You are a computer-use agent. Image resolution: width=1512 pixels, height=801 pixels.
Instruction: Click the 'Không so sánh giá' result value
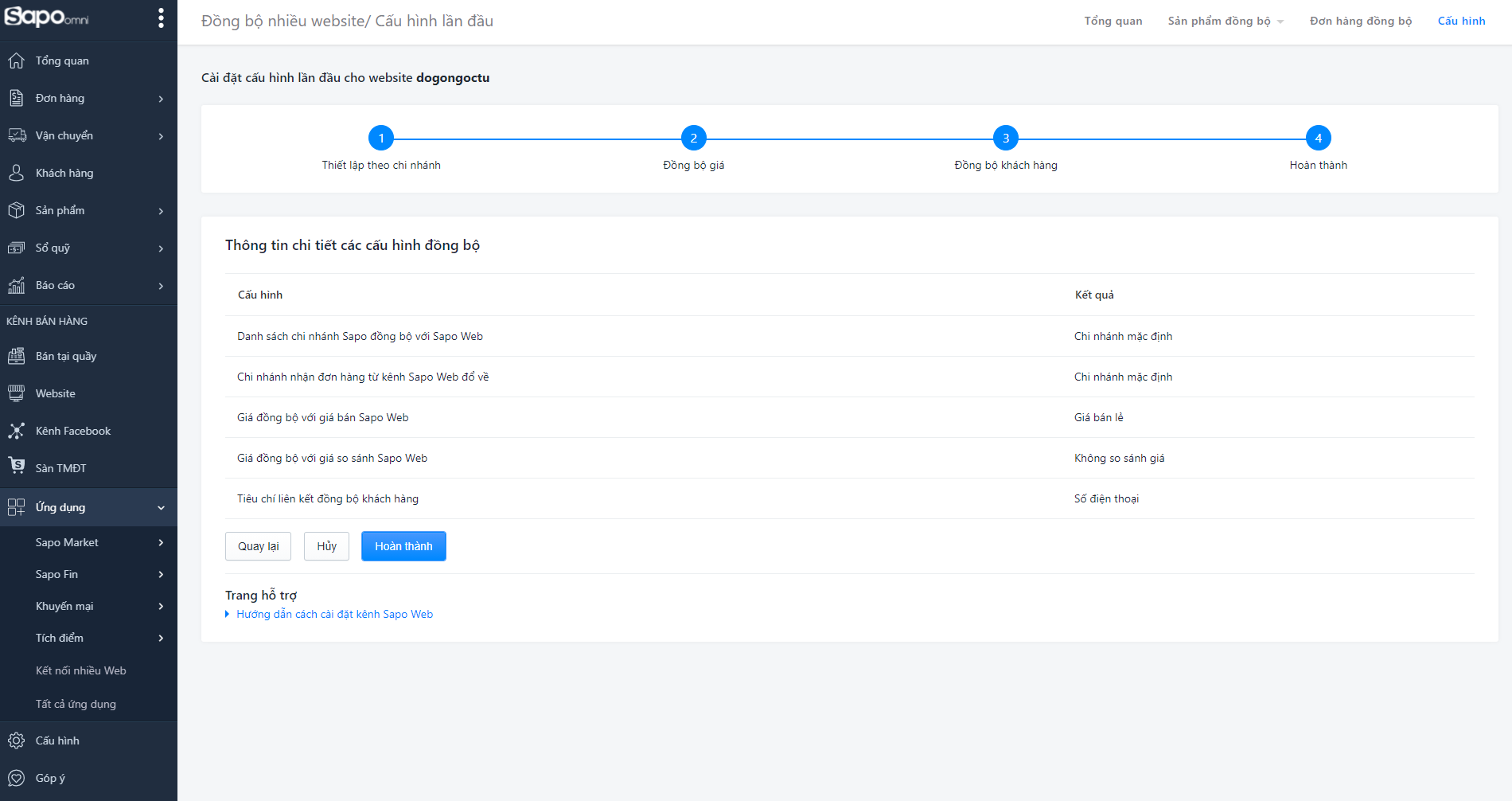tap(1119, 458)
